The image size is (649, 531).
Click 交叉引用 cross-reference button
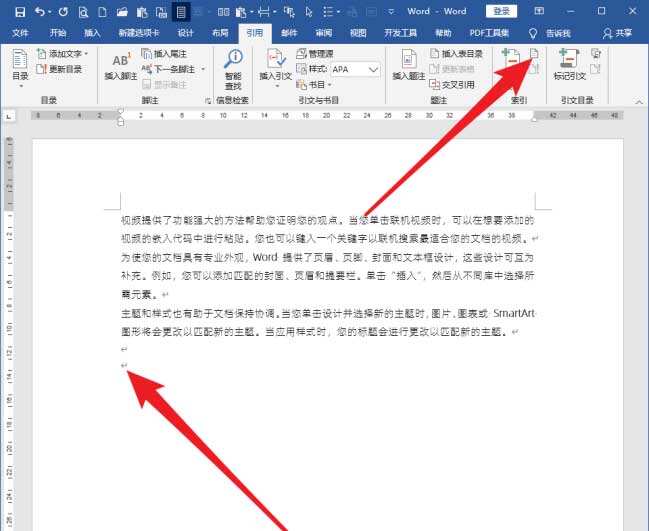[x=452, y=85]
